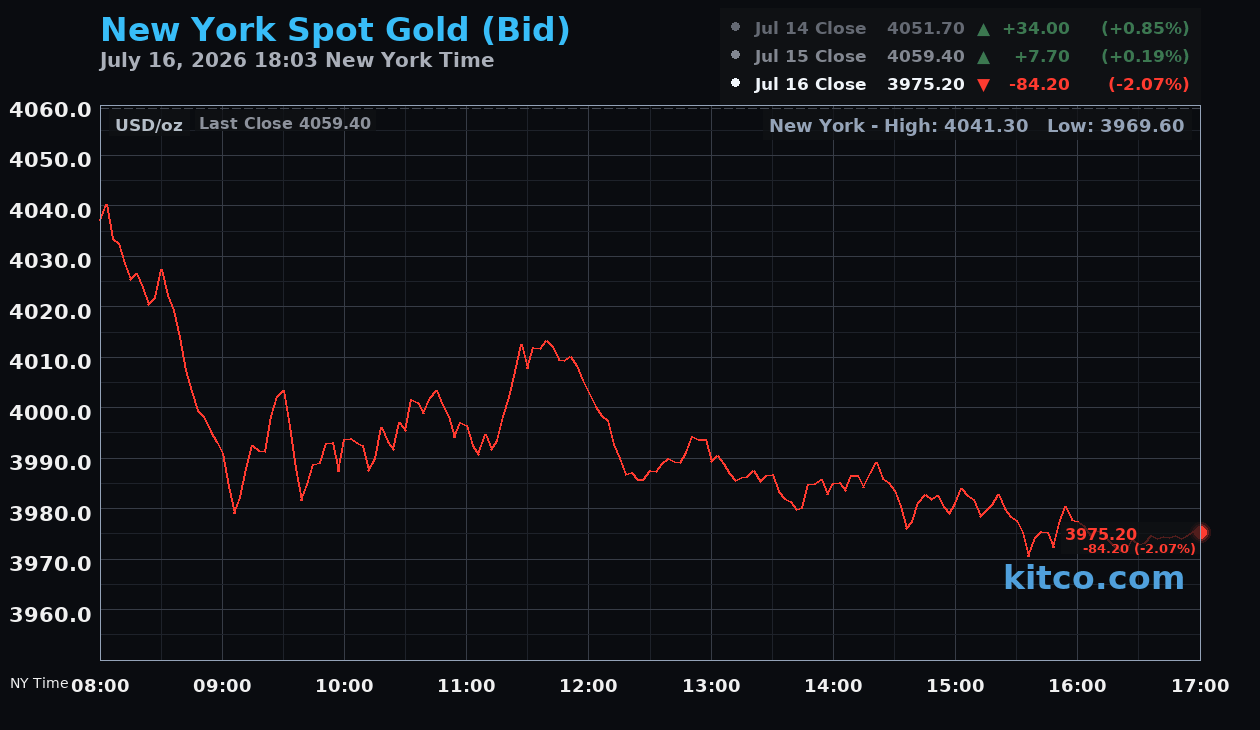Click the (-2.07%) change in the legend
Viewport: 1260px width, 730px height.
point(1148,84)
